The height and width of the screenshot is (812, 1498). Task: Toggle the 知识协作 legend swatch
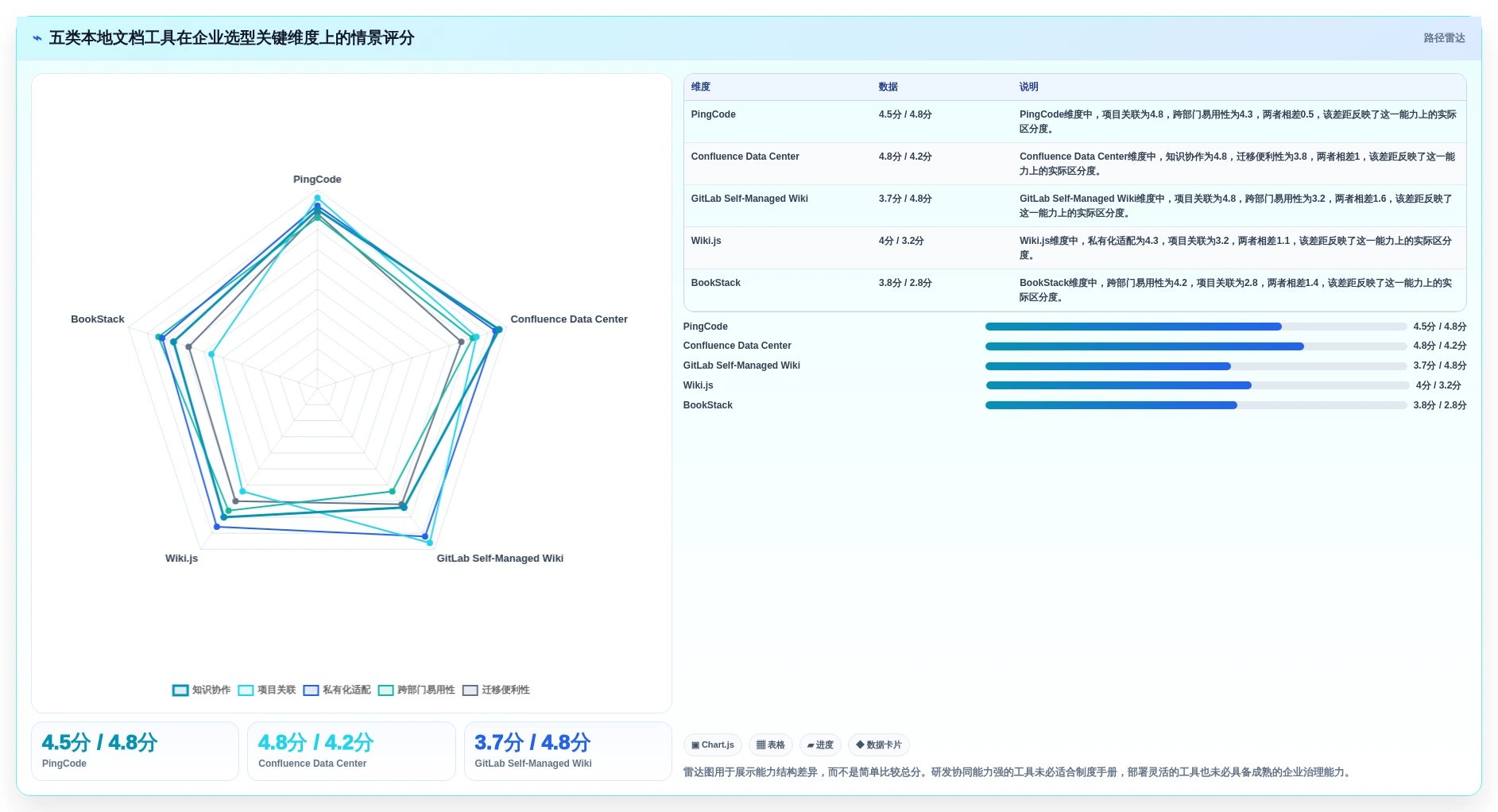click(180, 690)
